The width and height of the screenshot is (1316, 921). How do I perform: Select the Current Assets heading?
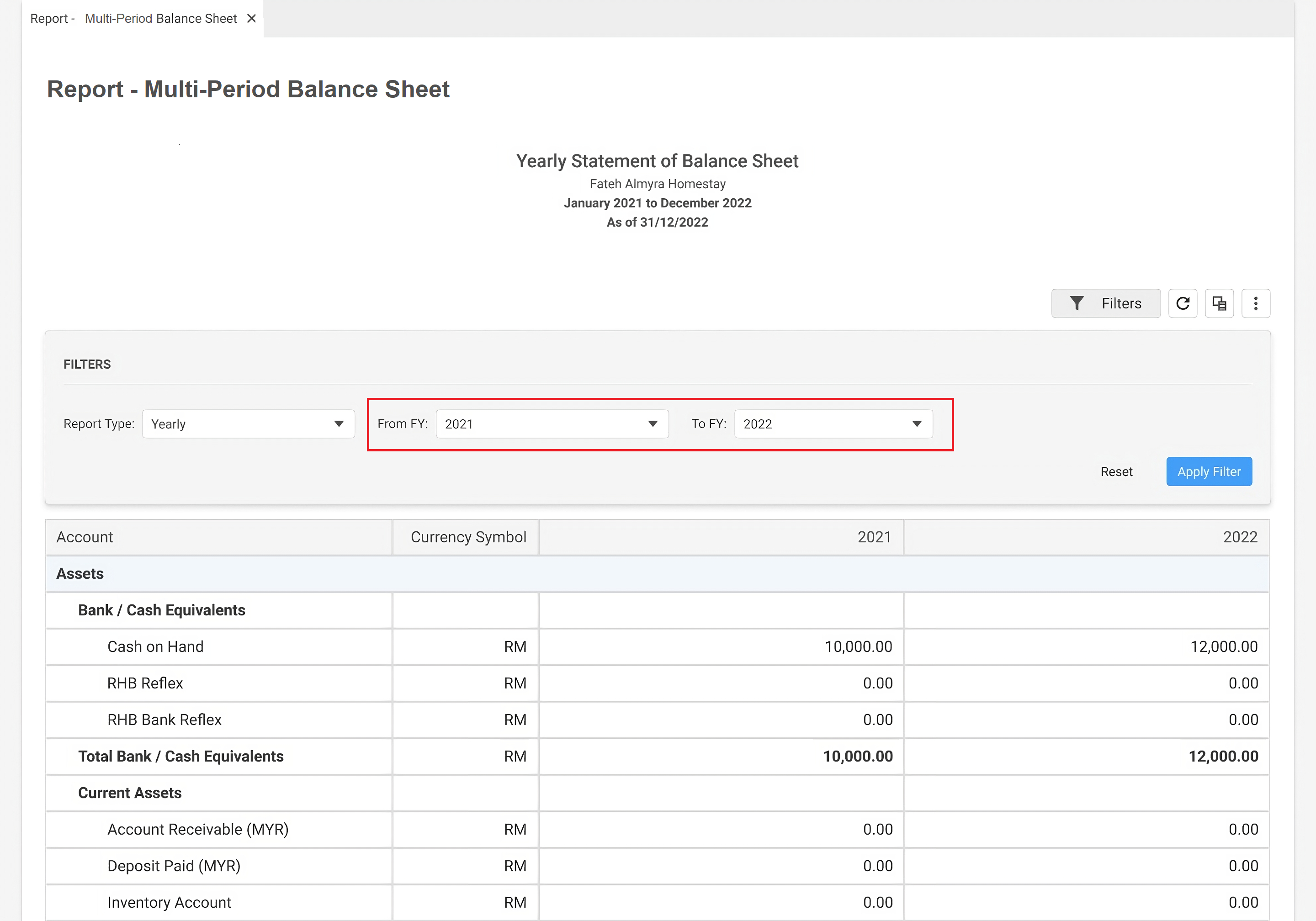click(x=129, y=793)
